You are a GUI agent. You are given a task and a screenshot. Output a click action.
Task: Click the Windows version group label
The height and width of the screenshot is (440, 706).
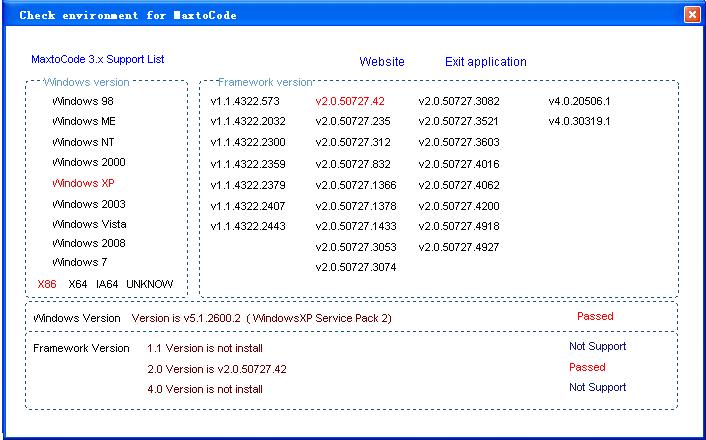tap(86, 82)
